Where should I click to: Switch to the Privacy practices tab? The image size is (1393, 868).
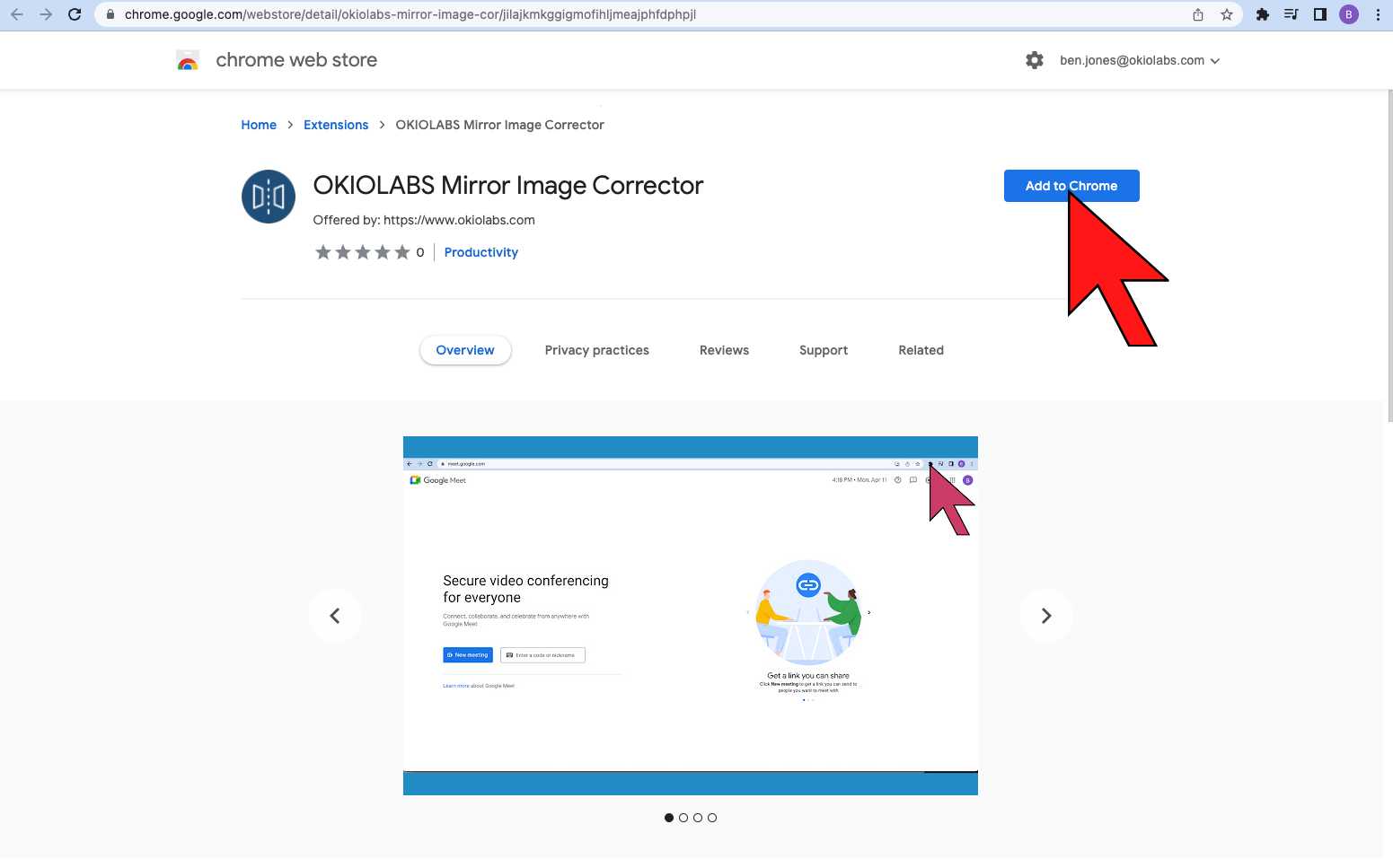click(596, 350)
